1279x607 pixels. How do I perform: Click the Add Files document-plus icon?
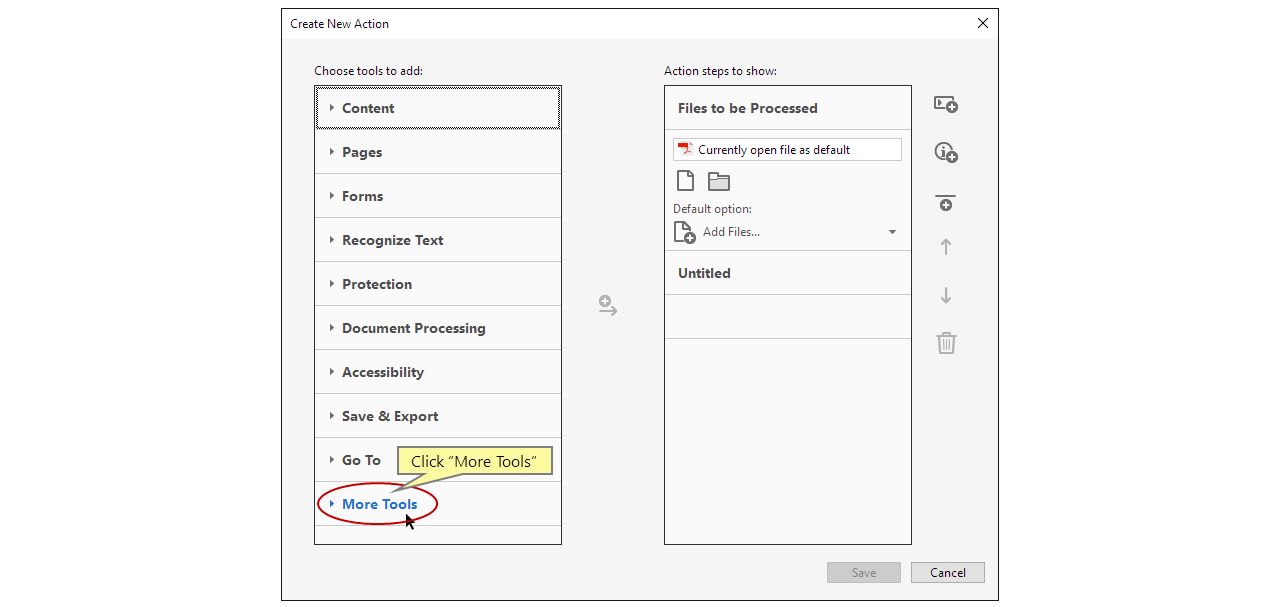pyautogui.click(x=684, y=231)
